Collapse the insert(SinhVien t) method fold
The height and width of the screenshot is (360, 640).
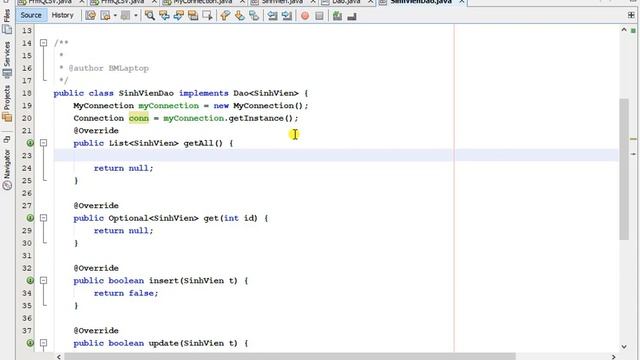pos(43,280)
